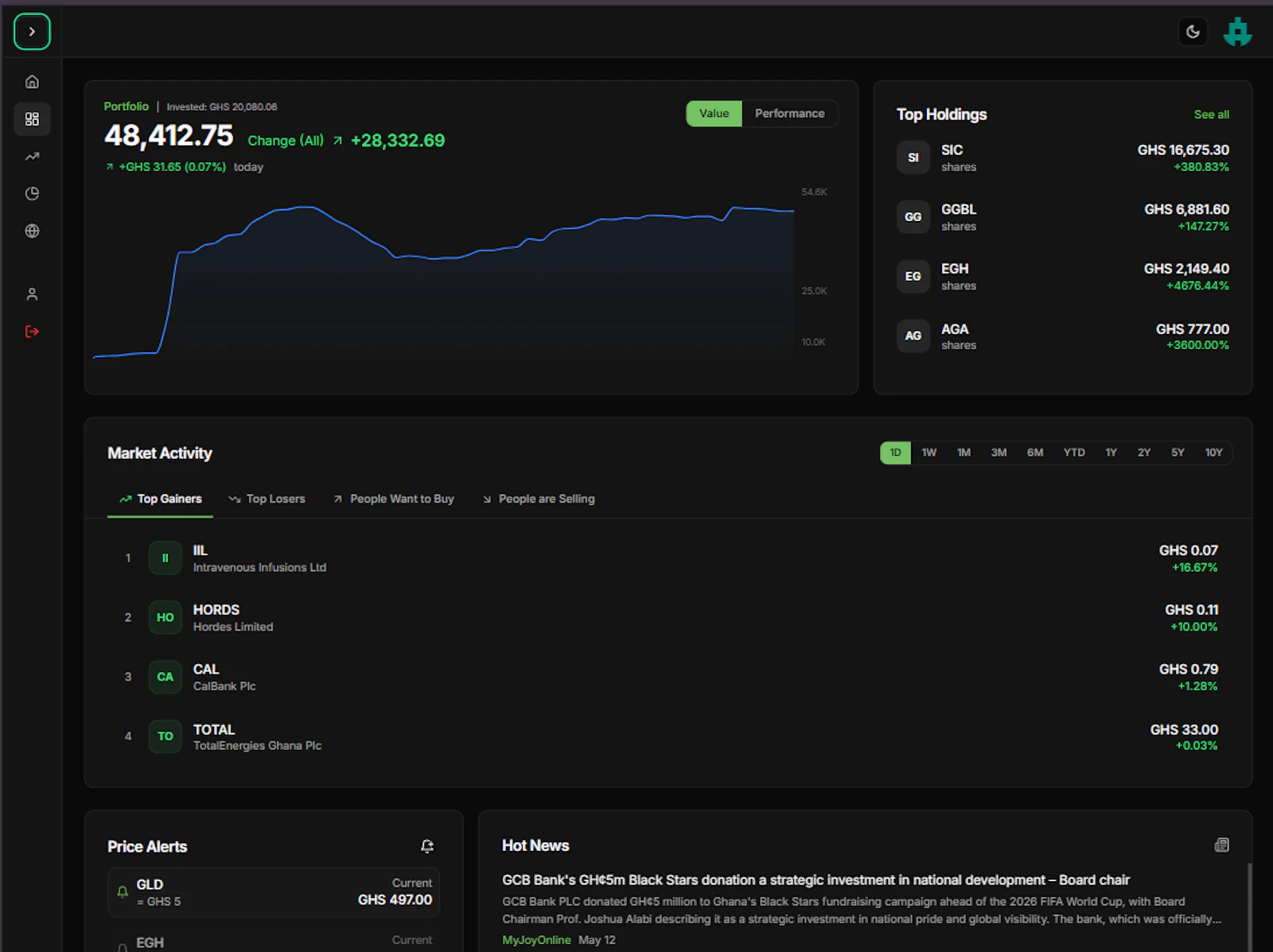The width and height of the screenshot is (1273, 952).
Task: Open the People Want to Buy tab
Action: point(393,499)
